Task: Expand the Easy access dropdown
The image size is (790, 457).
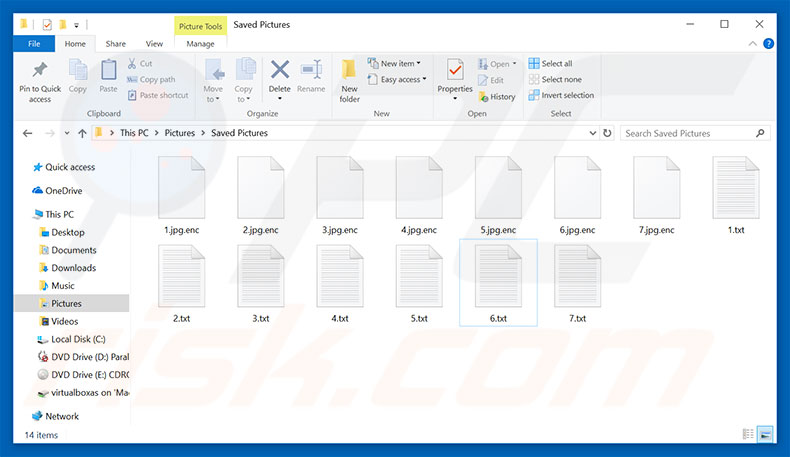Action: coord(397,80)
